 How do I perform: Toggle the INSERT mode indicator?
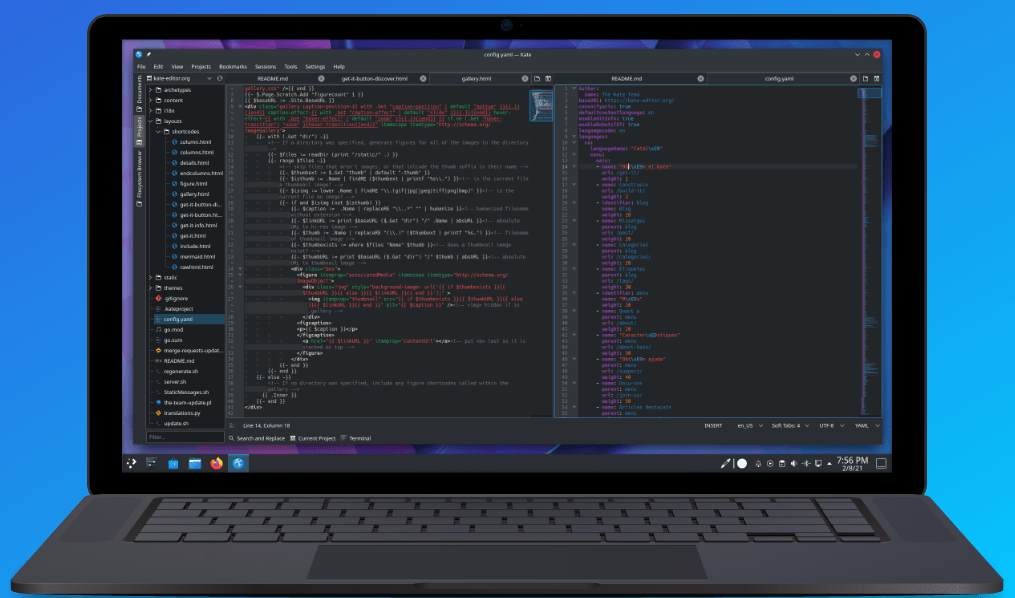click(713, 426)
